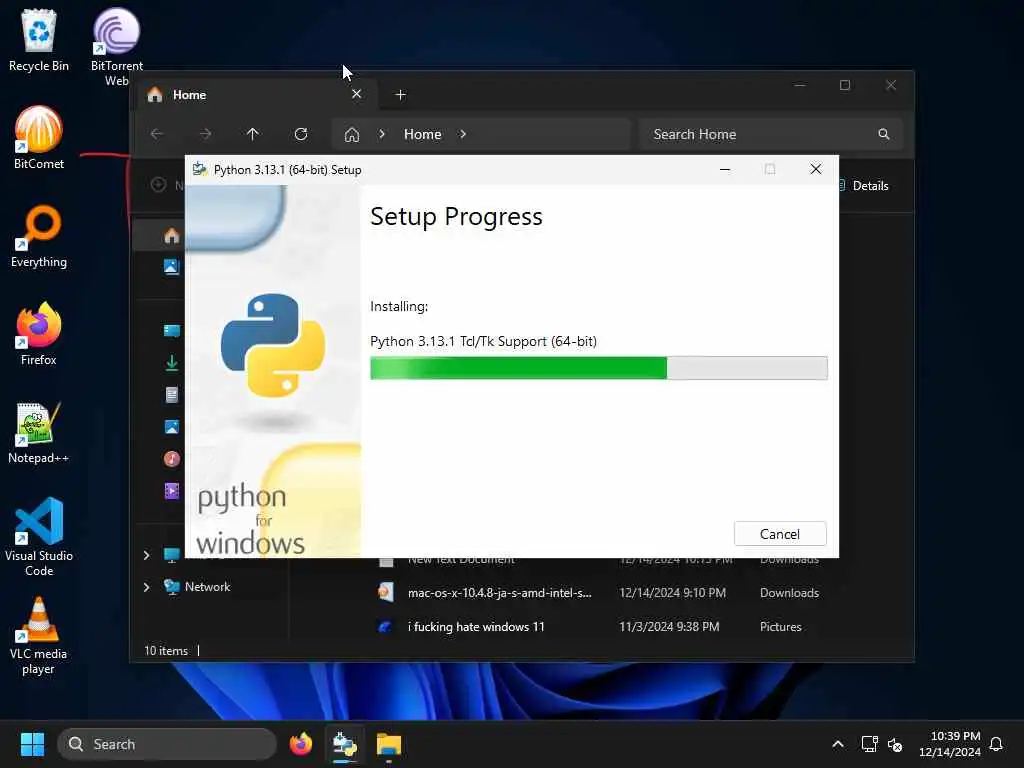Launch BitComet from the desktop
The image size is (1024, 768).
click(x=39, y=138)
